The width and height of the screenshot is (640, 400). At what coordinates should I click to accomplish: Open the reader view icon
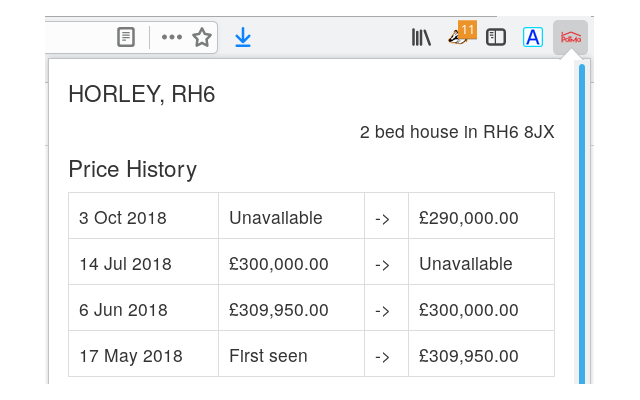point(126,37)
